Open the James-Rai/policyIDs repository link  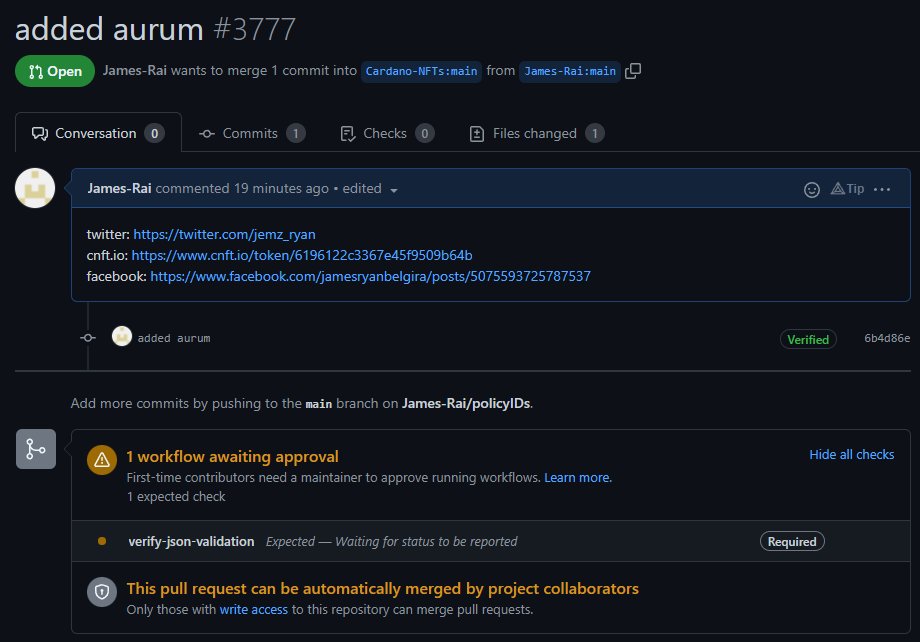pyautogui.click(x=466, y=403)
